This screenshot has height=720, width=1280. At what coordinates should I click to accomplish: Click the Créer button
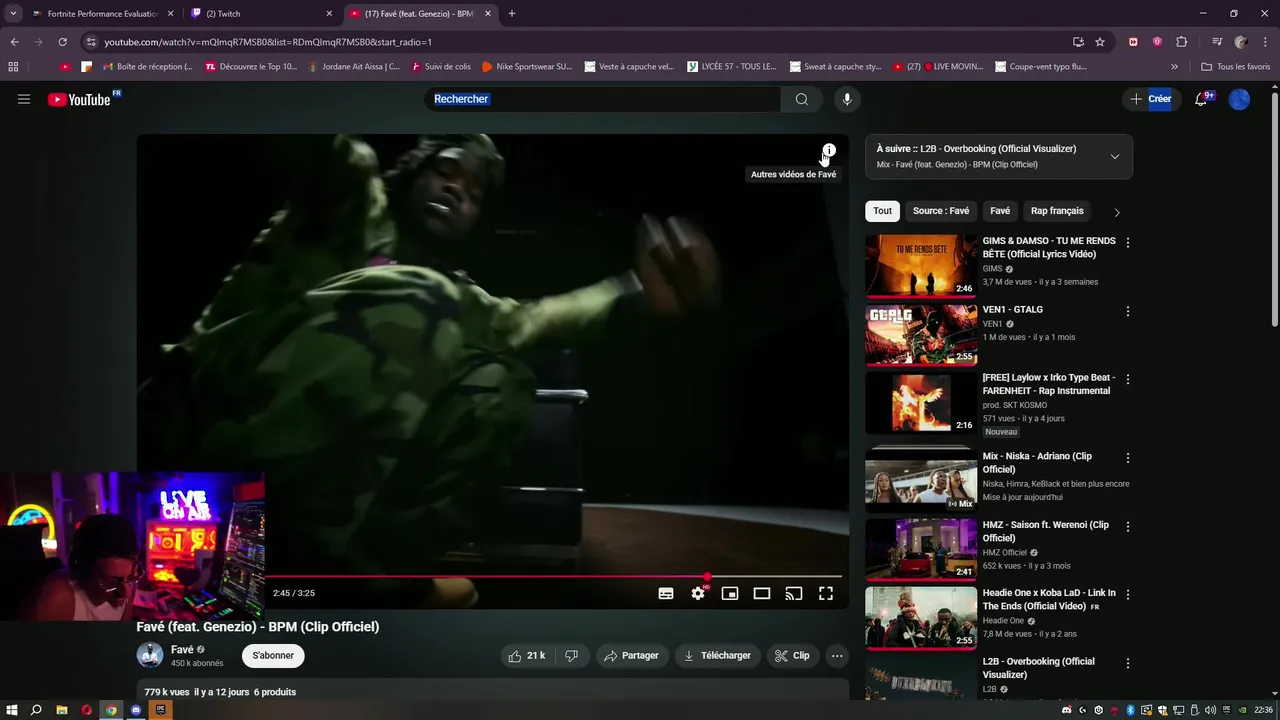pyautogui.click(x=1151, y=99)
